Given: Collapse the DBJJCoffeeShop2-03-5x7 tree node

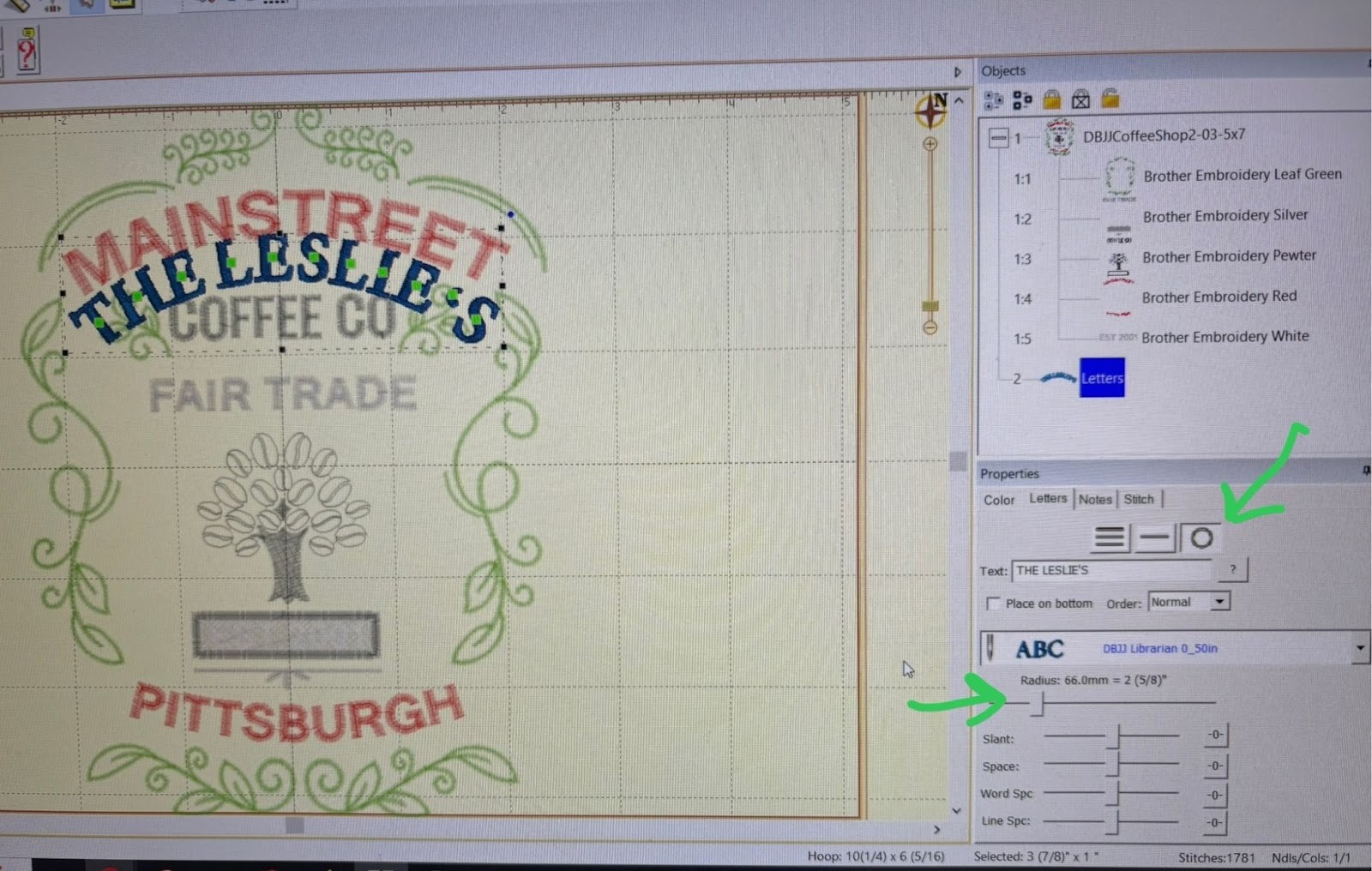Looking at the screenshot, I should (x=998, y=137).
